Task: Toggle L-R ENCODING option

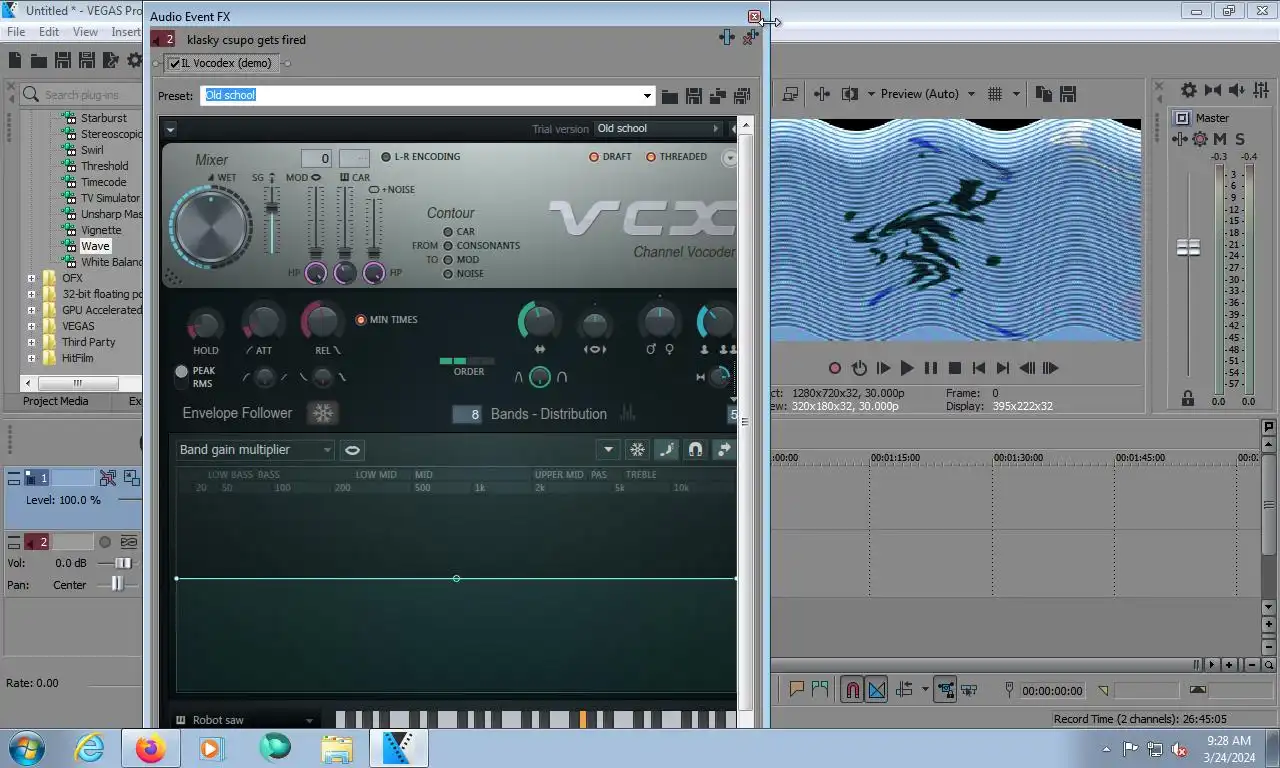Action: tap(386, 157)
